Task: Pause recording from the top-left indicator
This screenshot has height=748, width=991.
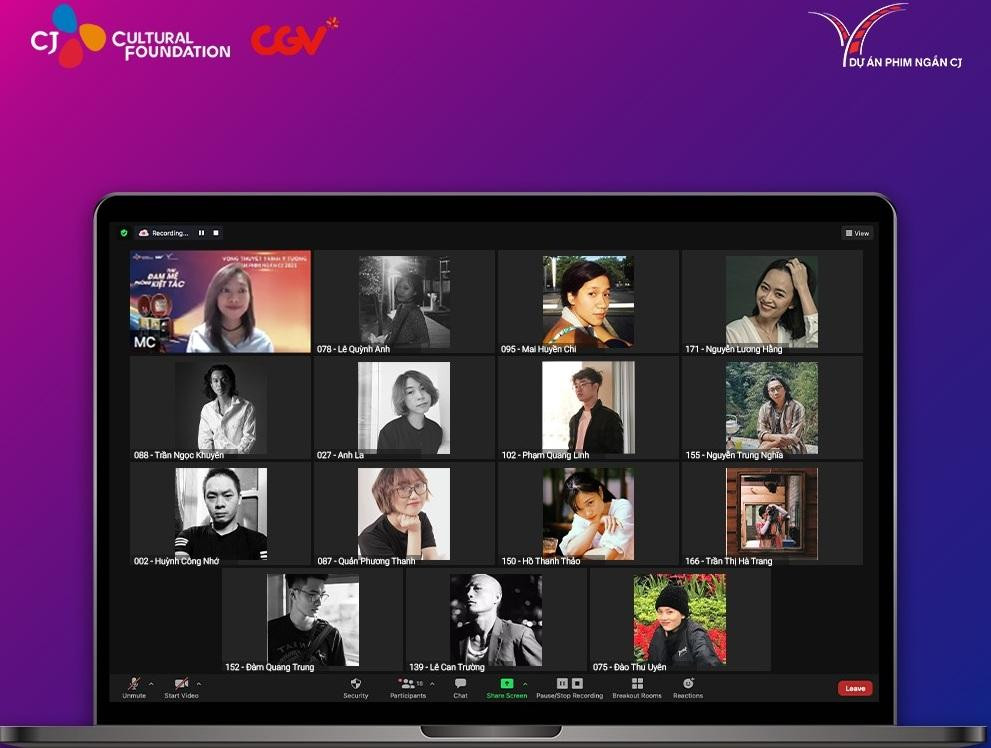Action: coord(201,233)
